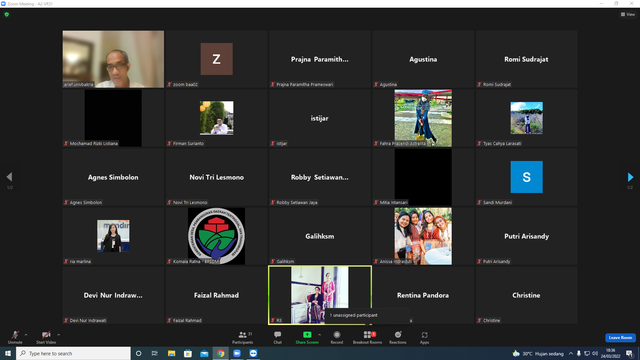Open Microsoft Store from taskbar
The image size is (640, 360).
pyautogui.click(x=188, y=353)
